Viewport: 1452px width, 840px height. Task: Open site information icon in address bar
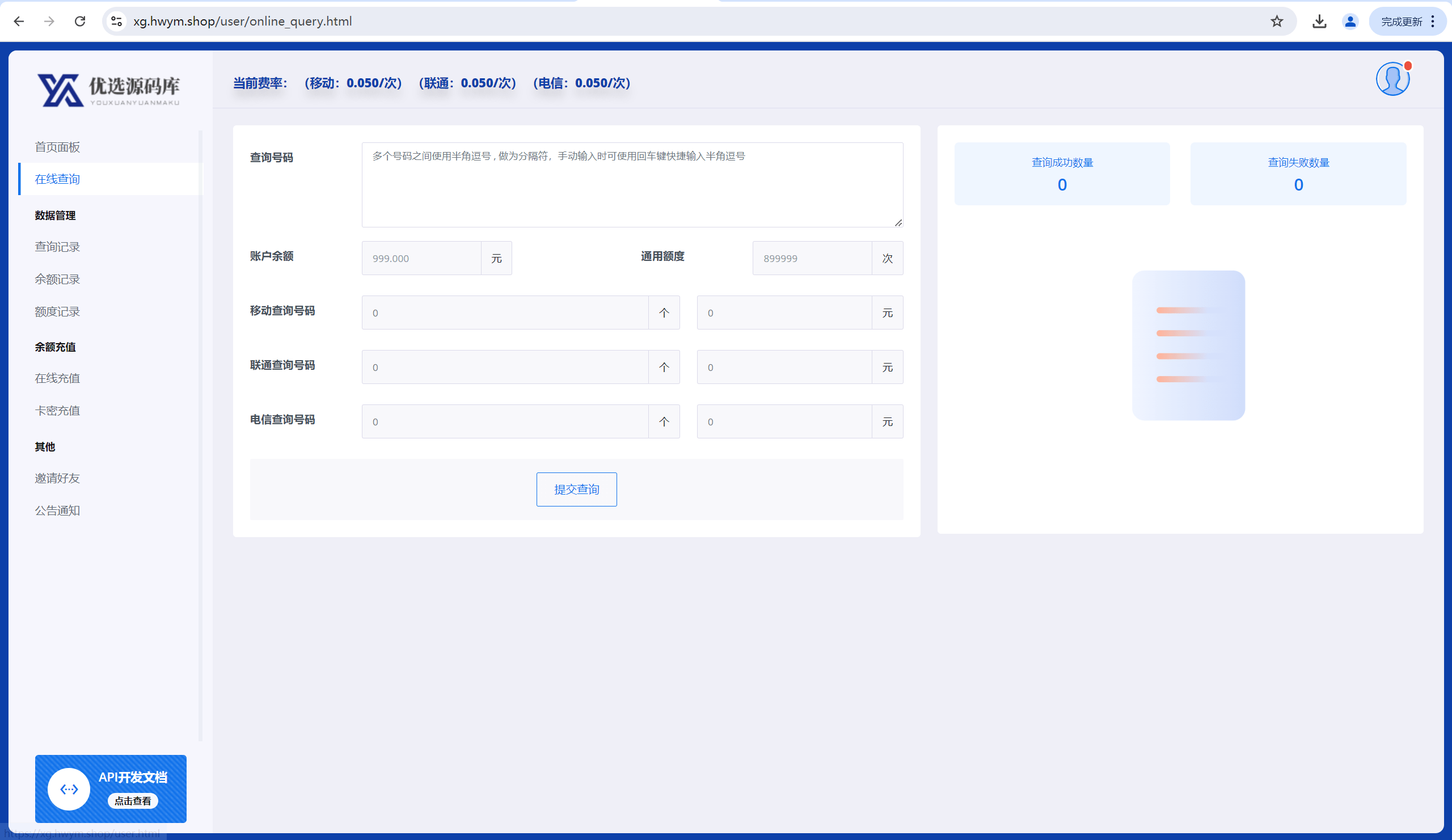tap(117, 22)
